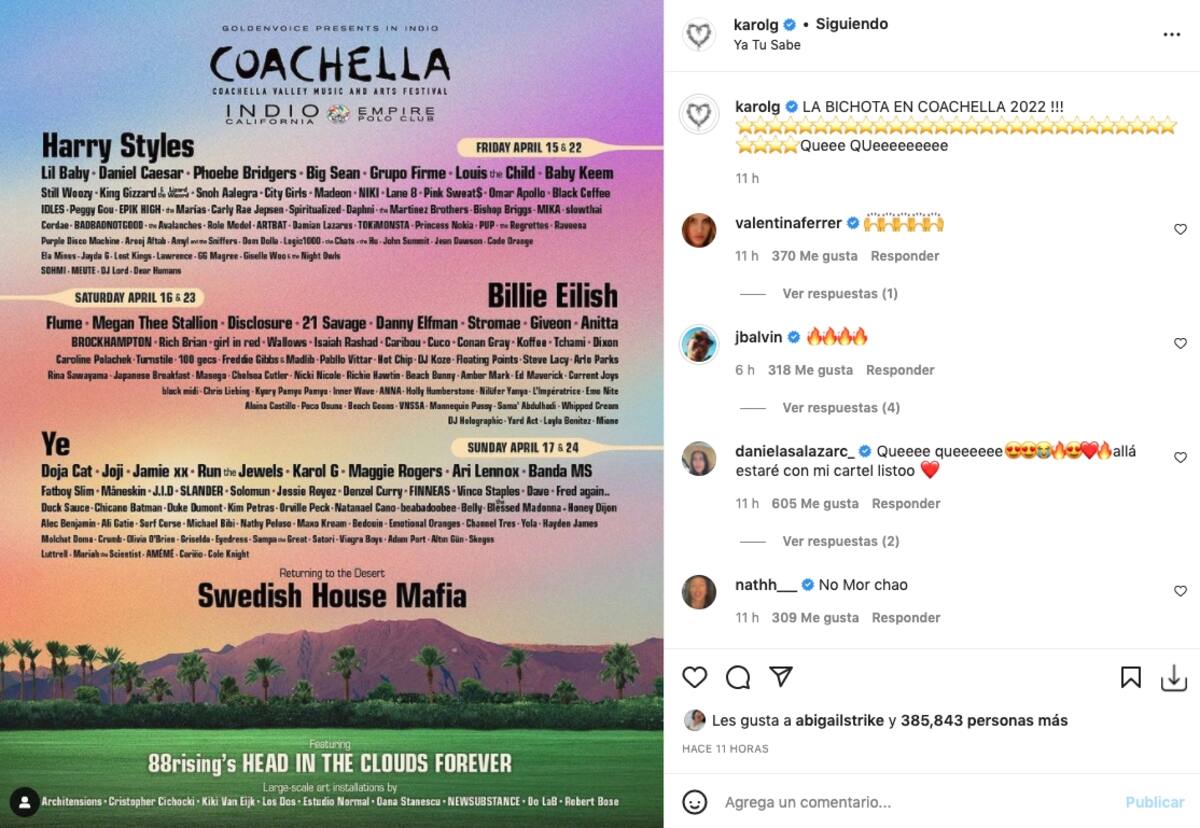This screenshot has height=828, width=1200.
Task: Show the 4 replies to jbalvin
Action: click(x=840, y=408)
